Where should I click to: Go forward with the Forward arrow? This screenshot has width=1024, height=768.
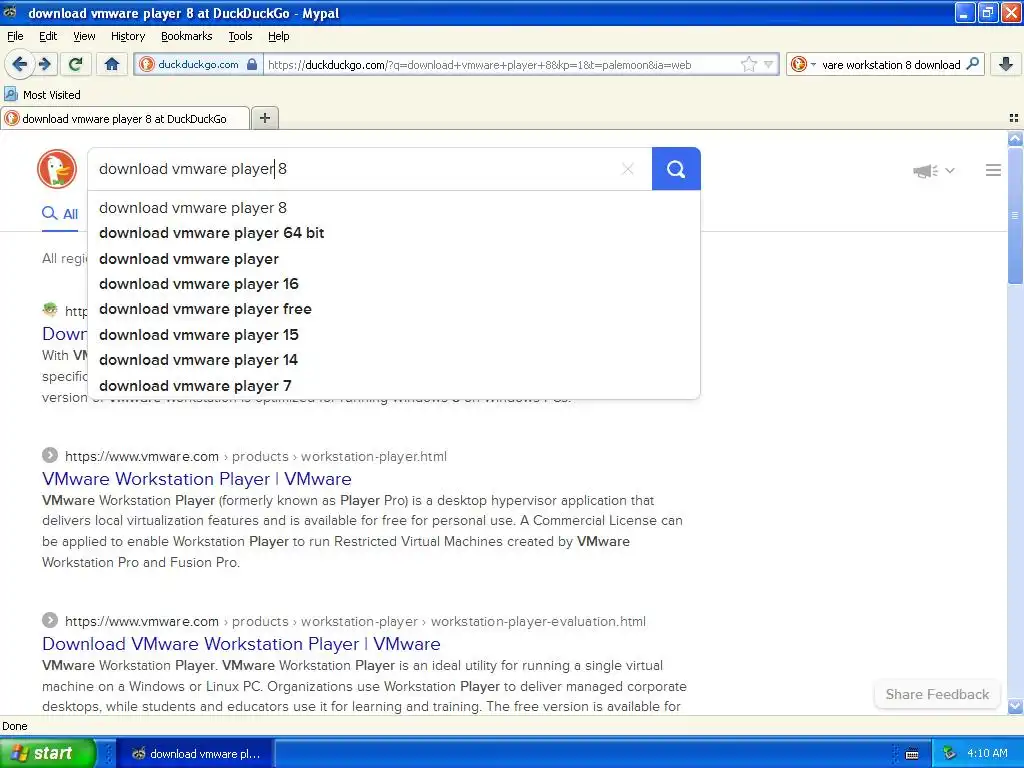coord(45,64)
